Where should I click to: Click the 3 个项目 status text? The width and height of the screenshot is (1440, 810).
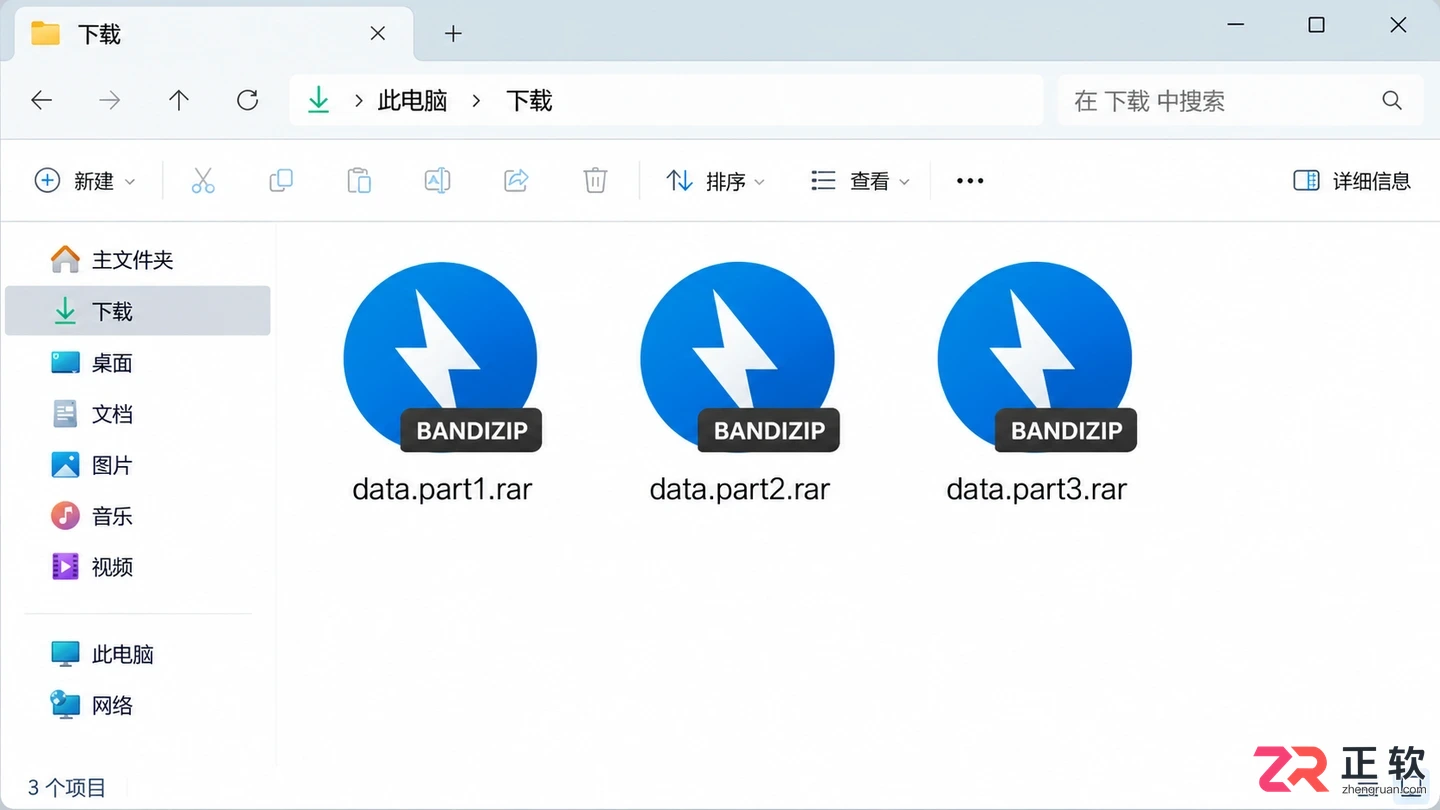pos(67,788)
